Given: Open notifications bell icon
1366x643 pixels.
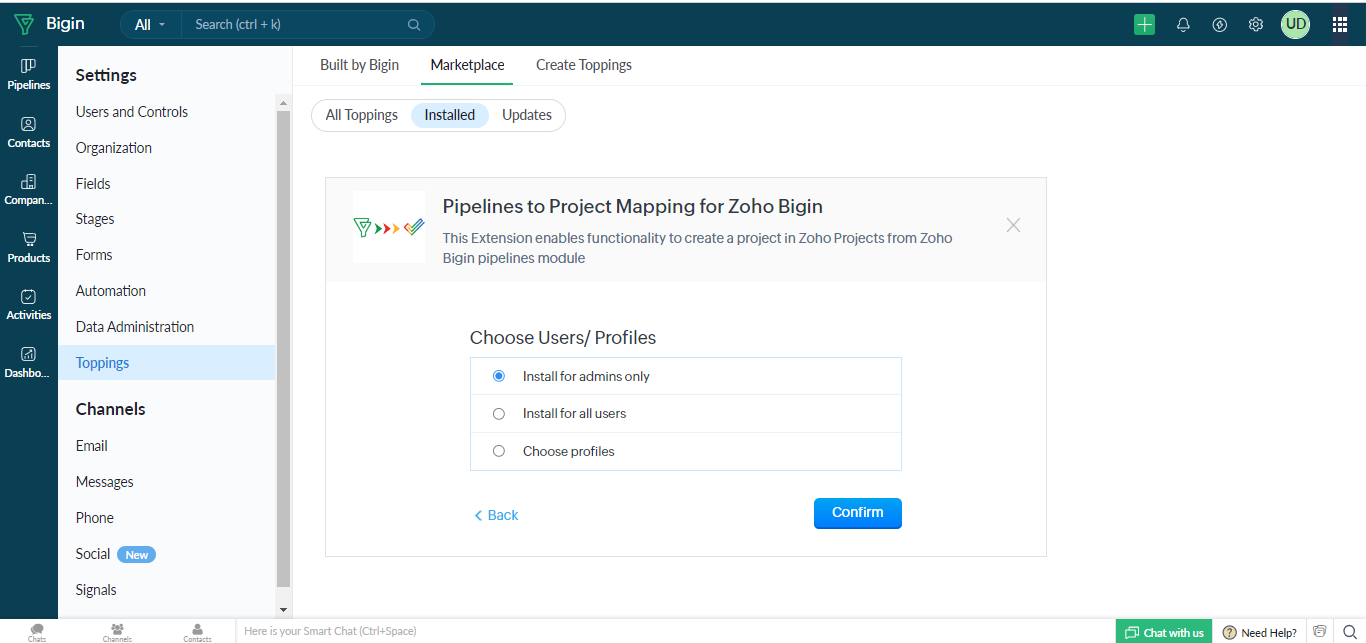Looking at the screenshot, I should point(1183,25).
